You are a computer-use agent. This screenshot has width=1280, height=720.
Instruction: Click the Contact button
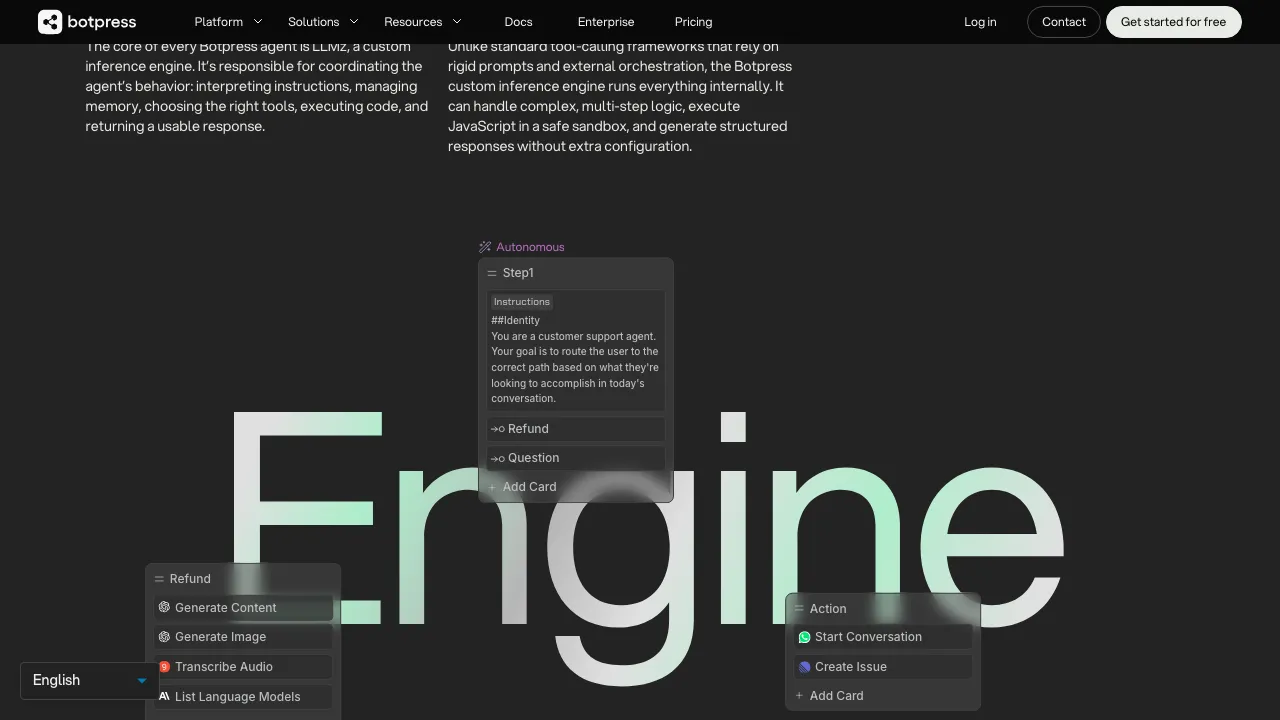click(1063, 21)
